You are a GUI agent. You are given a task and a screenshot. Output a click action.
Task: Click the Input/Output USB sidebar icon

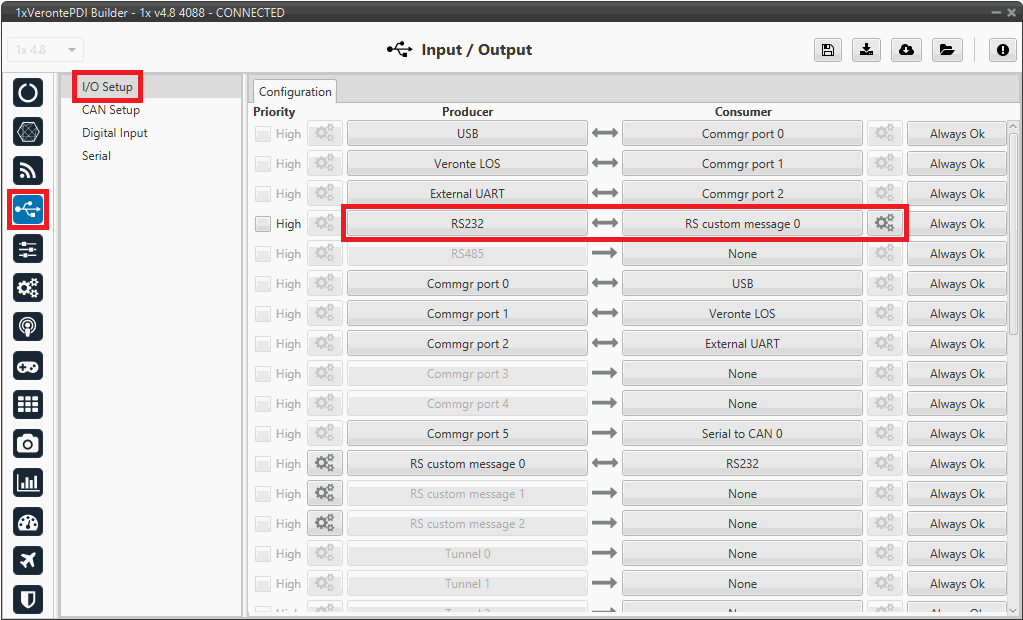pos(28,209)
